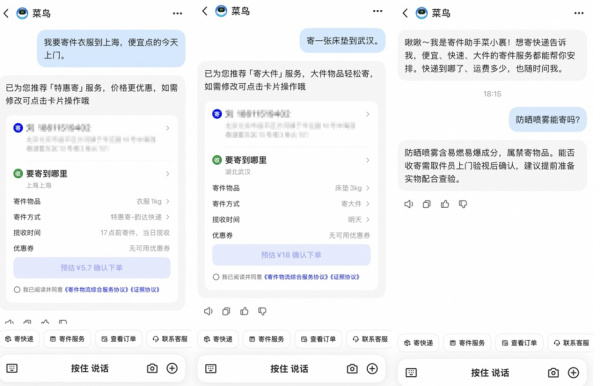Image resolution: width=600 pixels, height=386 pixels.
Task: Expand sender address in 寄大件 card
Action: point(291,124)
